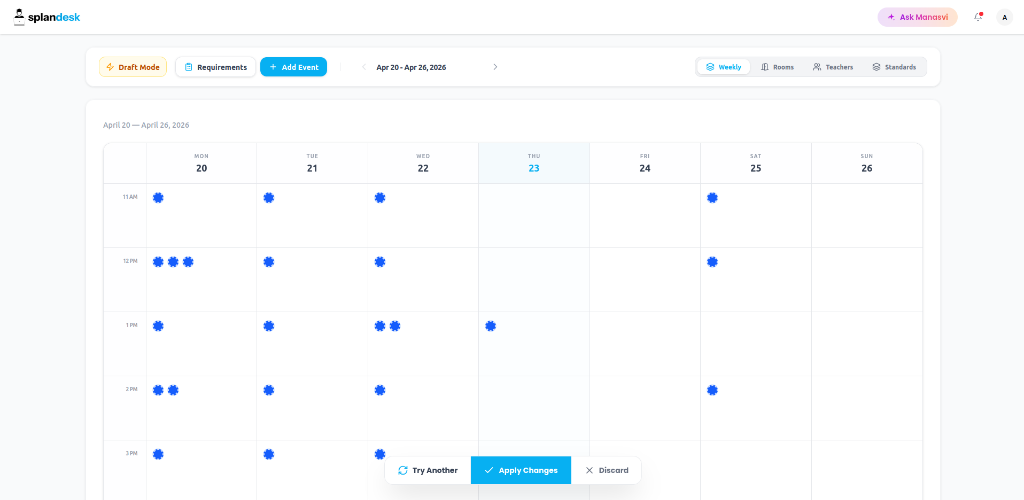Switch to Teachers view tab
This screenshot has height=500, width=1024.
point(833,67)
